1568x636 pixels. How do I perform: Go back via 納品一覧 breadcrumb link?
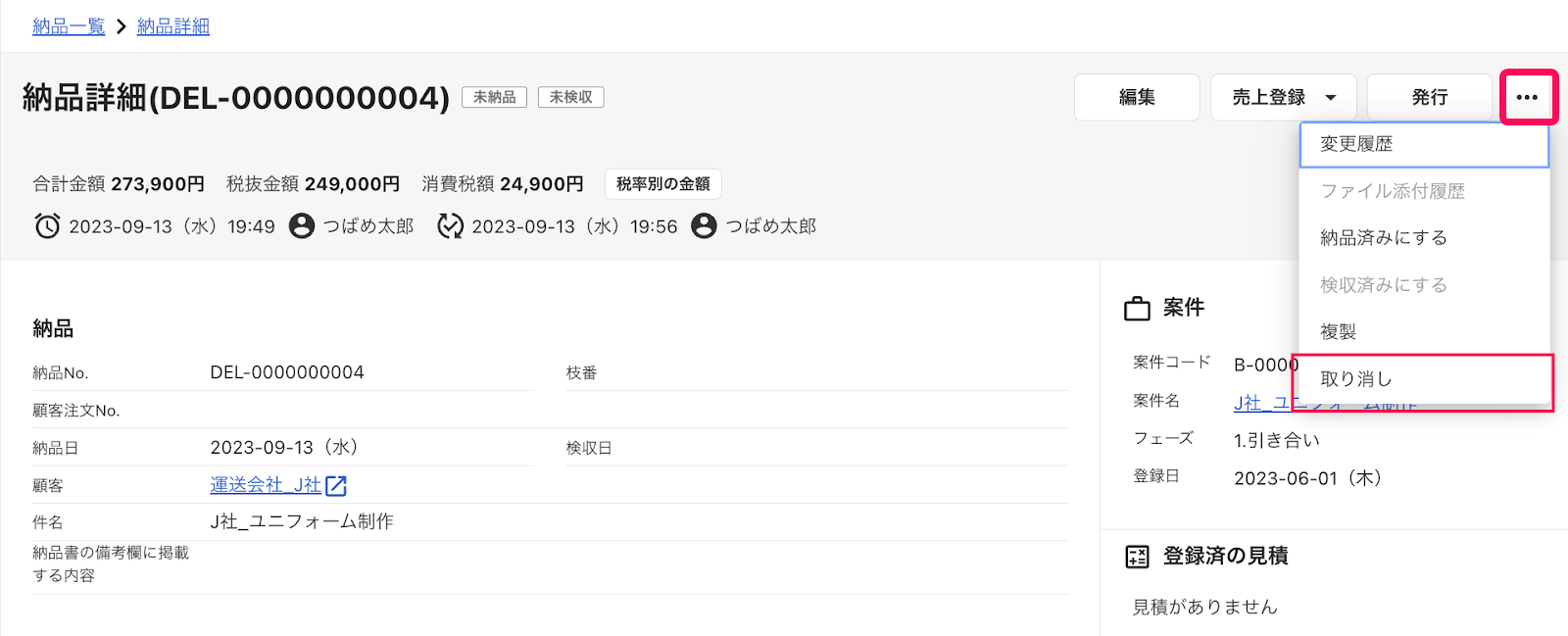tap(69, 26)
